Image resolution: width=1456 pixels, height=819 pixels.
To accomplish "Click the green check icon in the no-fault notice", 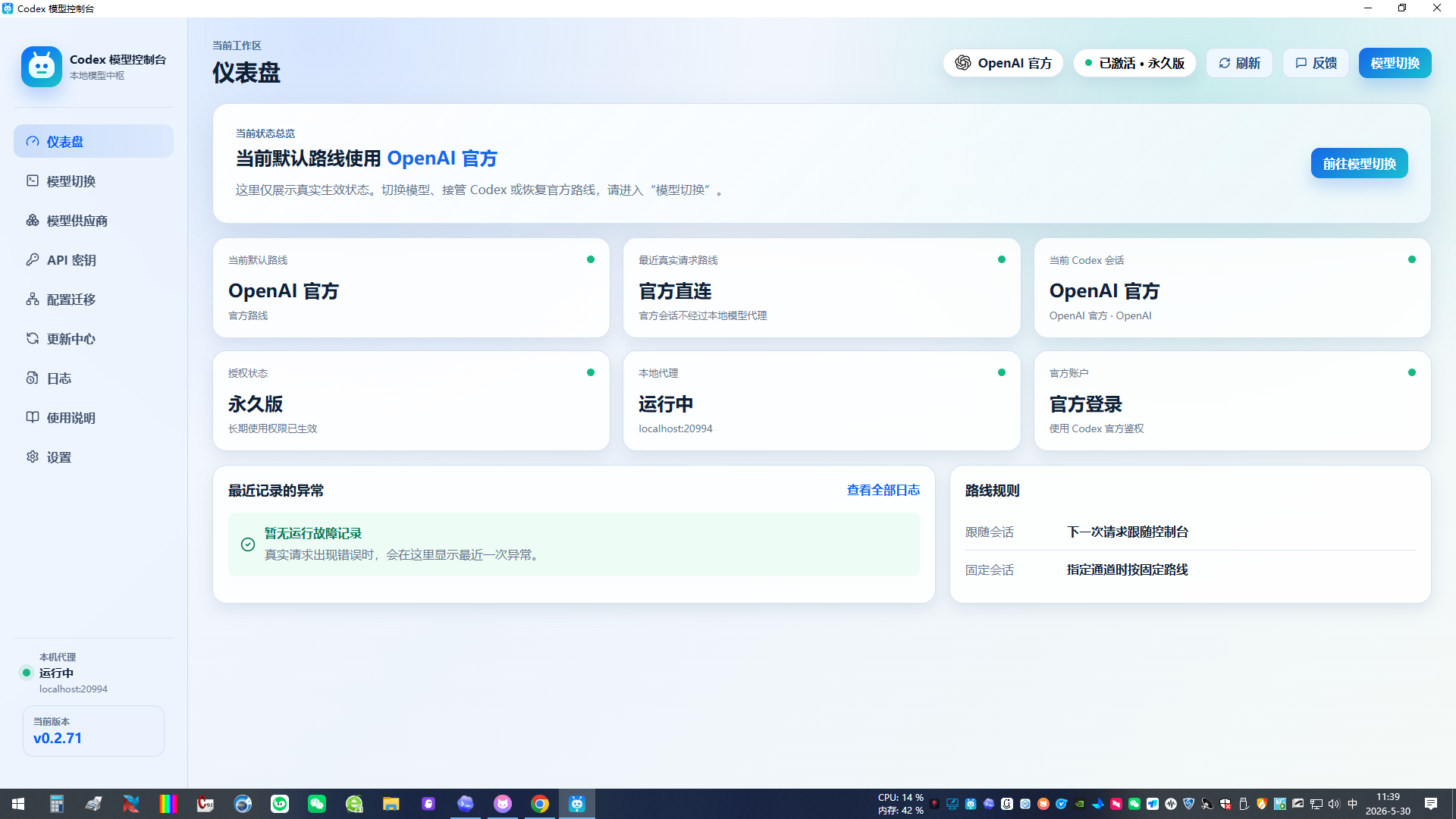I will (x=248, y=544).
